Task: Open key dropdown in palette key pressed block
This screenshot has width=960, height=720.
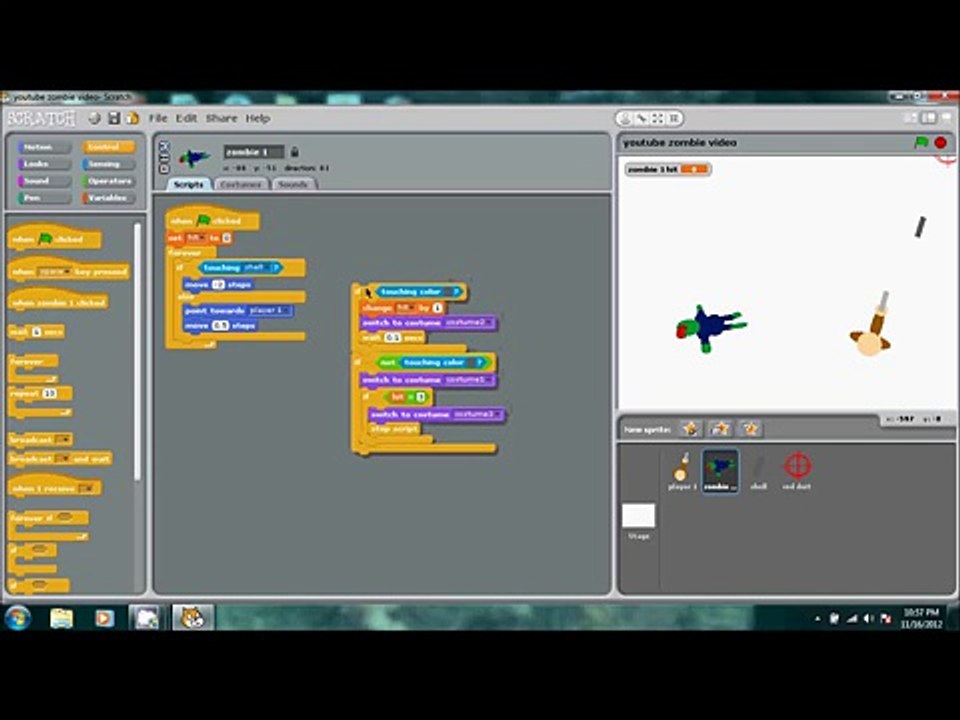Action: click(54, 271)
